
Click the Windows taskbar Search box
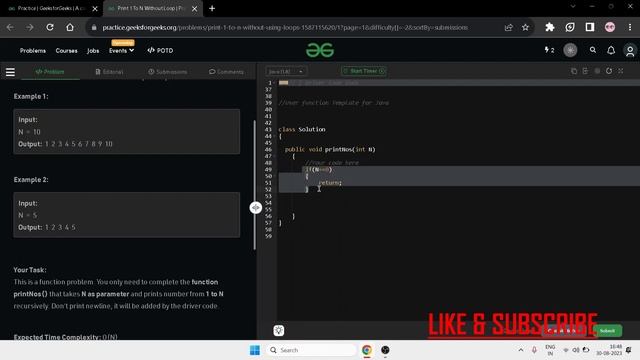311,350
